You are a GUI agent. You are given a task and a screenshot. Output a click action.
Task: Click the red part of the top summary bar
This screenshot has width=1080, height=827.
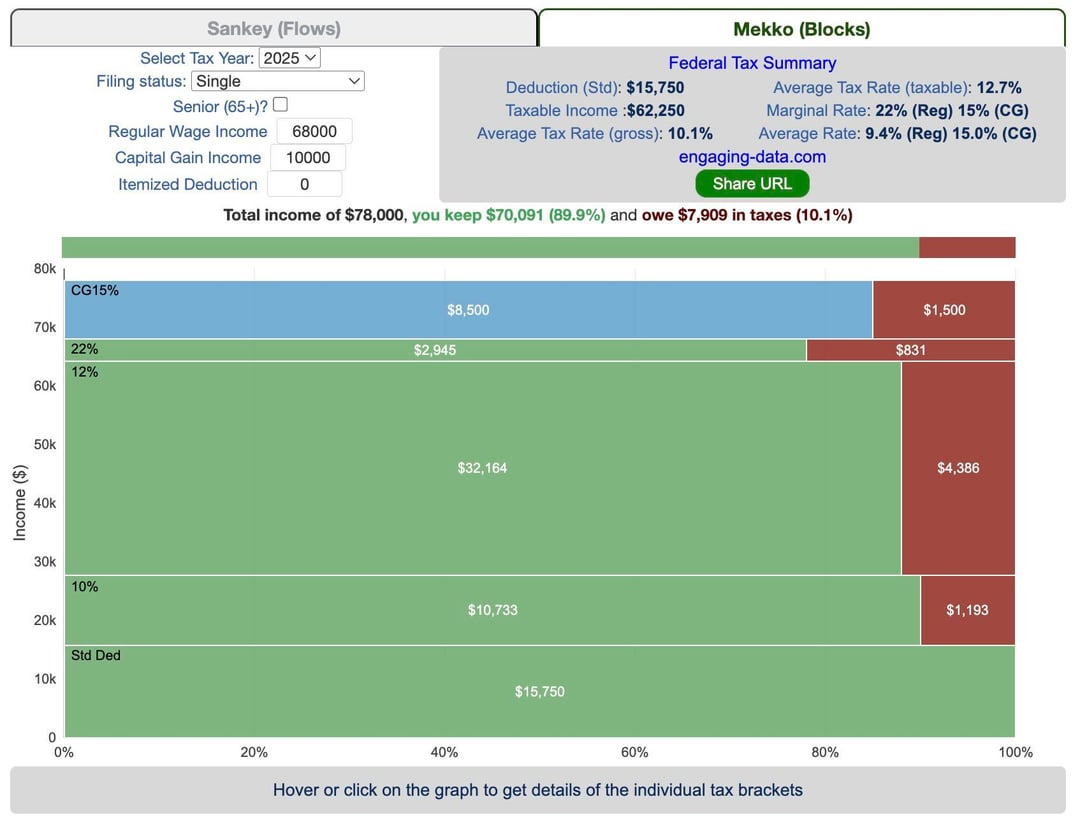click(x=966, y=248)
